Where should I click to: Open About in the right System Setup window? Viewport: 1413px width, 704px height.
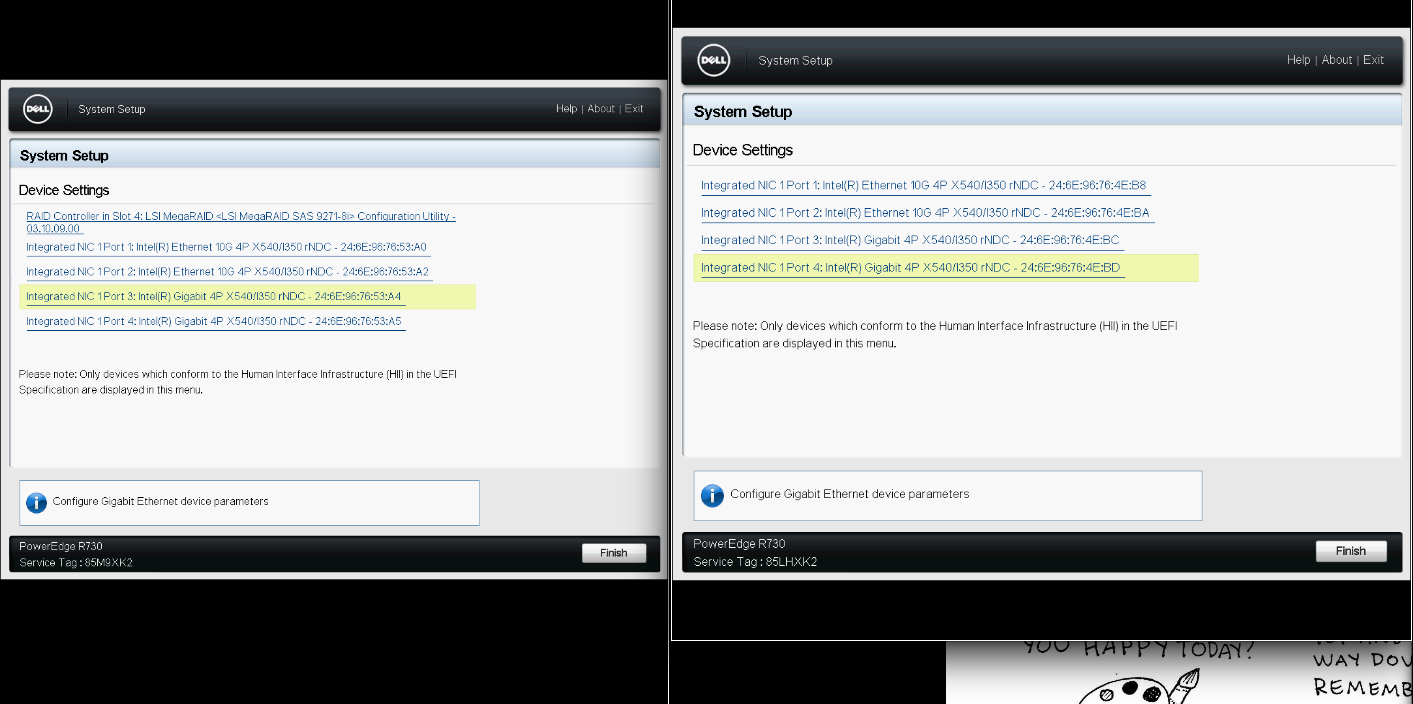point(1337,60)
